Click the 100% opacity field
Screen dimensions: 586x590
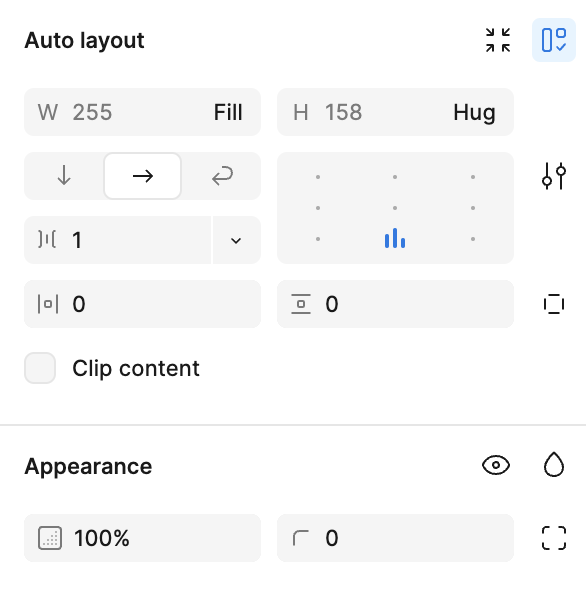[142, 538]
